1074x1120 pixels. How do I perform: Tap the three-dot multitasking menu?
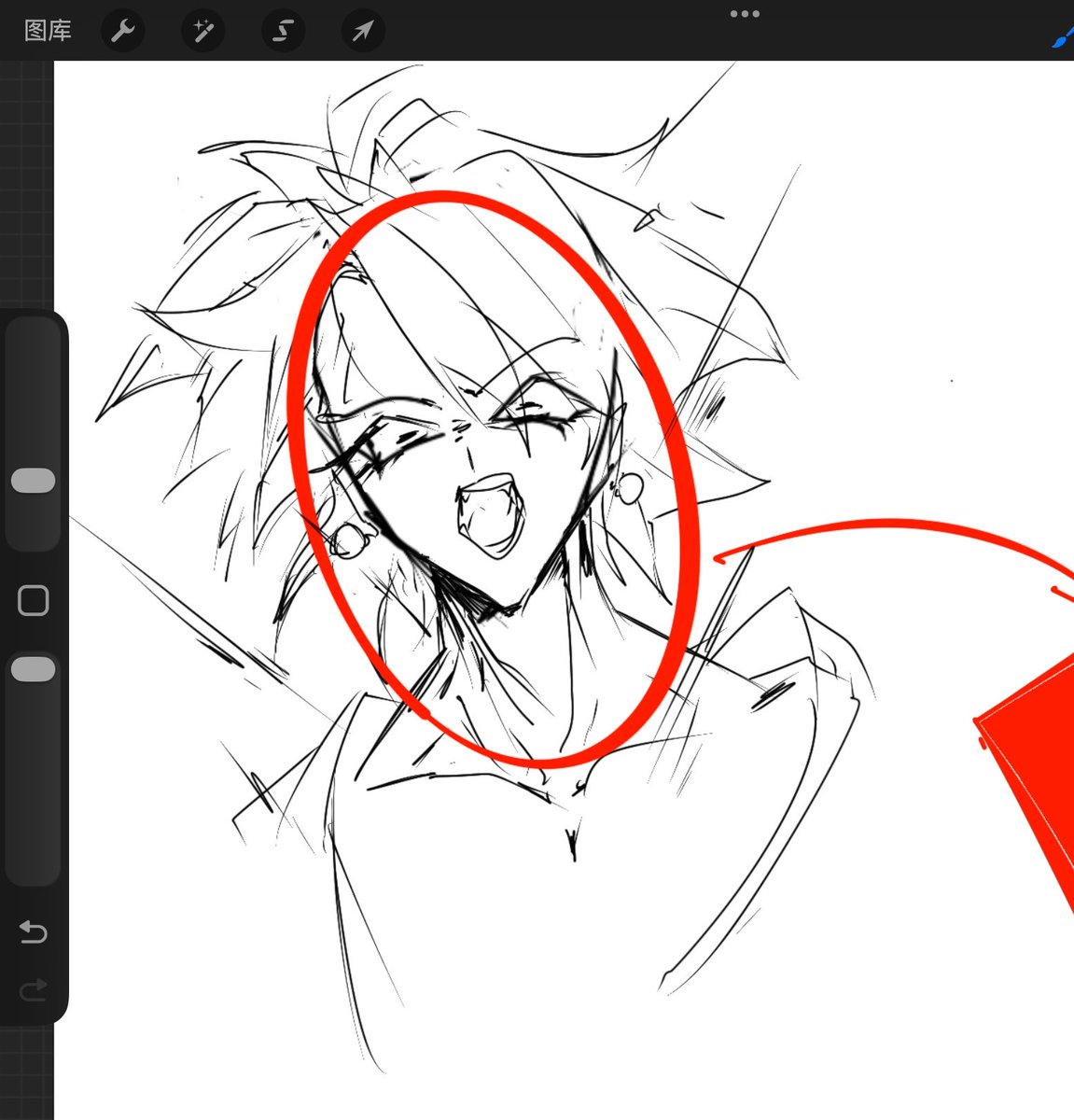(x=745, y=14)
